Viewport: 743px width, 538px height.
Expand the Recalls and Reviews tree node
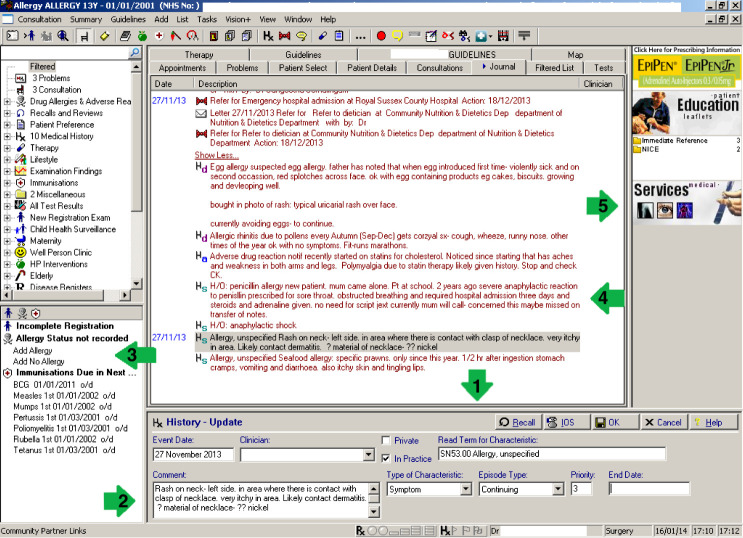point(7,113)
